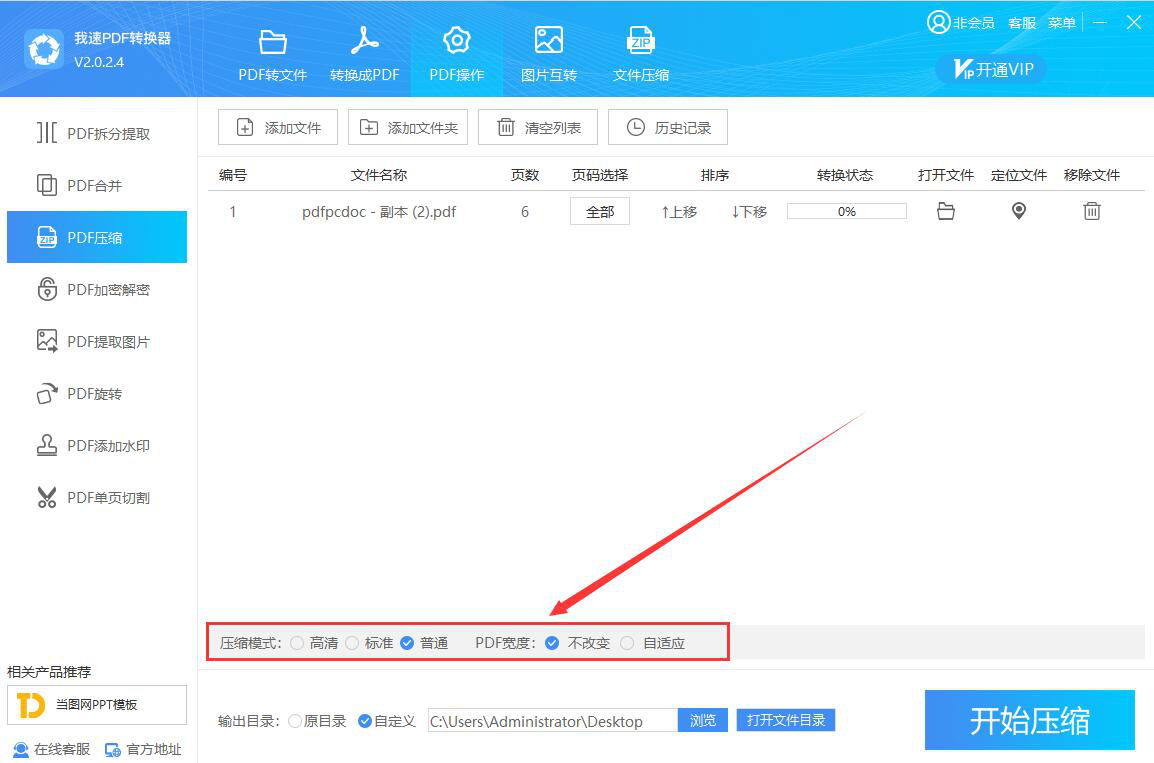Go to the 文件压缩 tab
Screen dimensions: 1154x763
pos(640,54)
